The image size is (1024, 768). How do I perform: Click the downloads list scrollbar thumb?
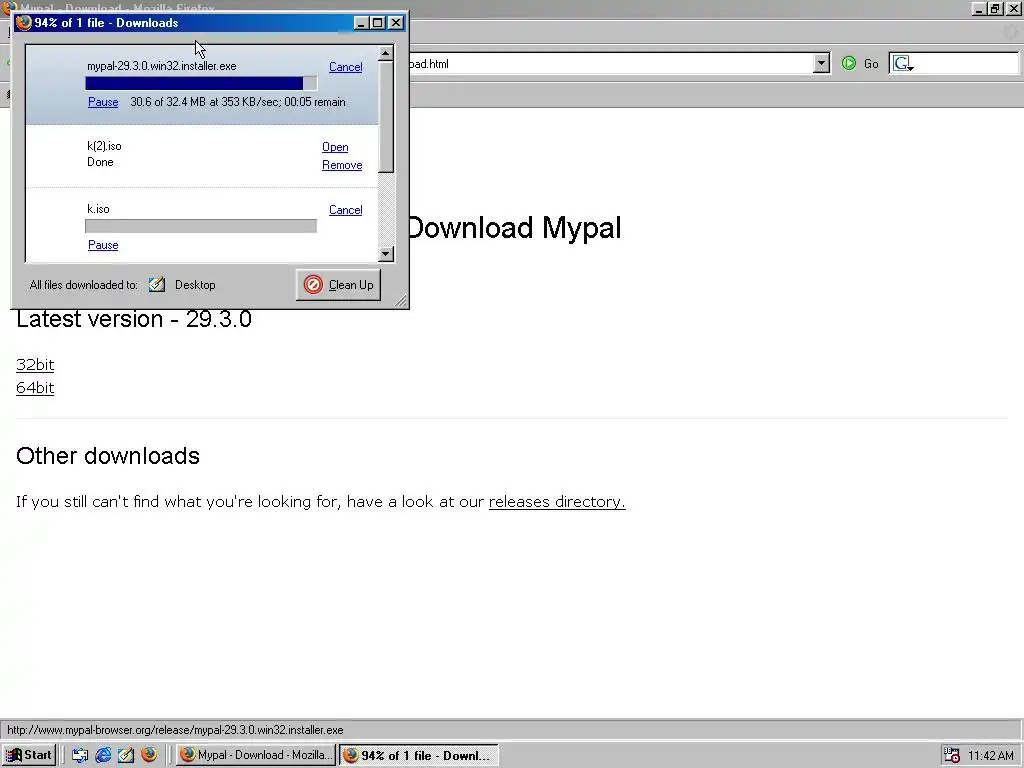point(386,117)
